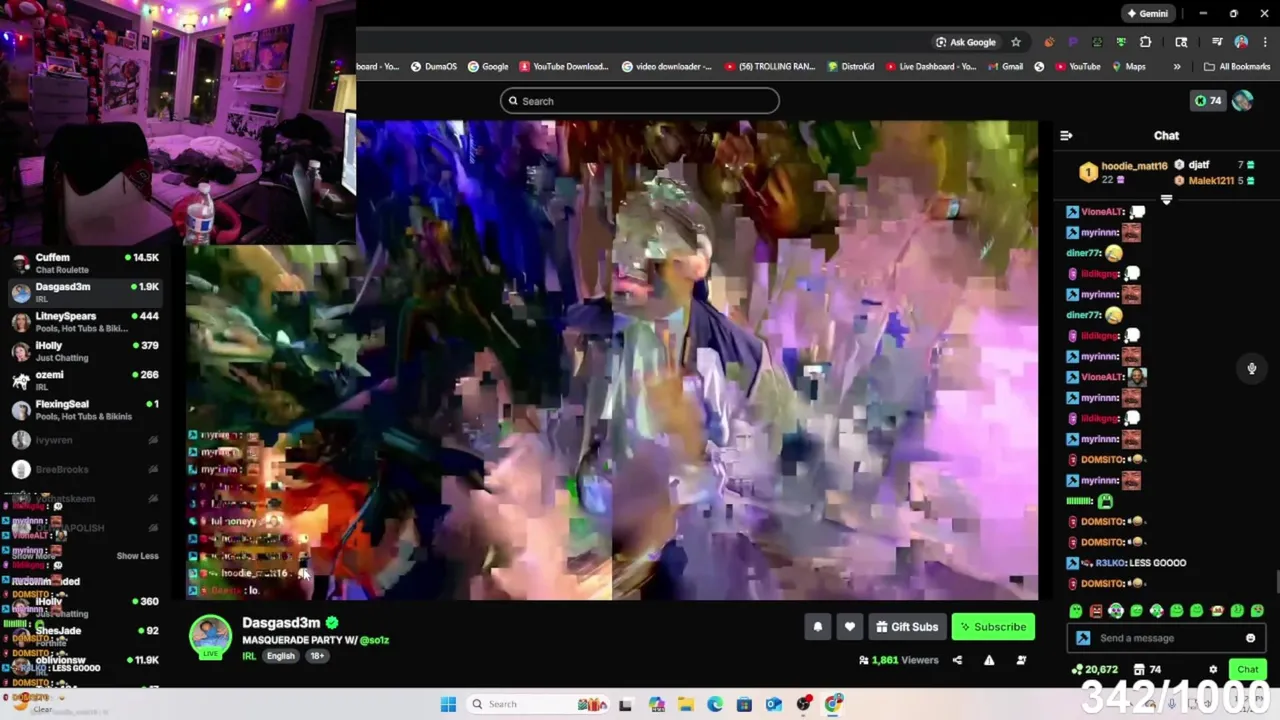Click the chat identity hammer icon
1280x720 pixels.
click(x=1083, y=638)
